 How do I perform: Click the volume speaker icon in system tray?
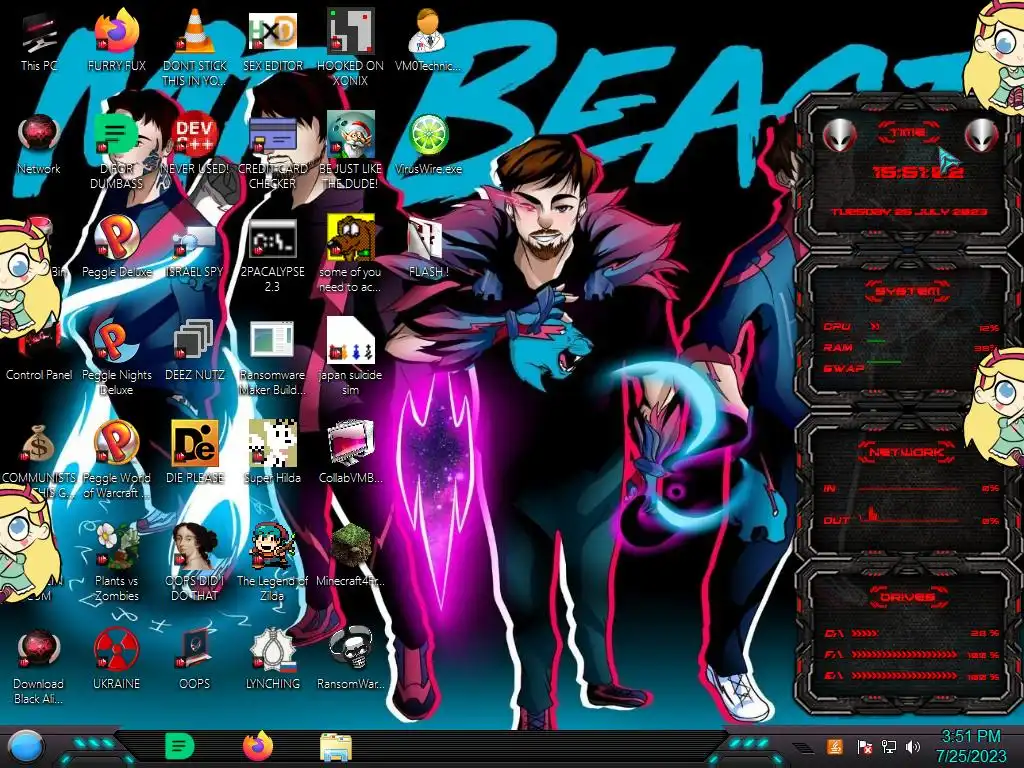913,747
